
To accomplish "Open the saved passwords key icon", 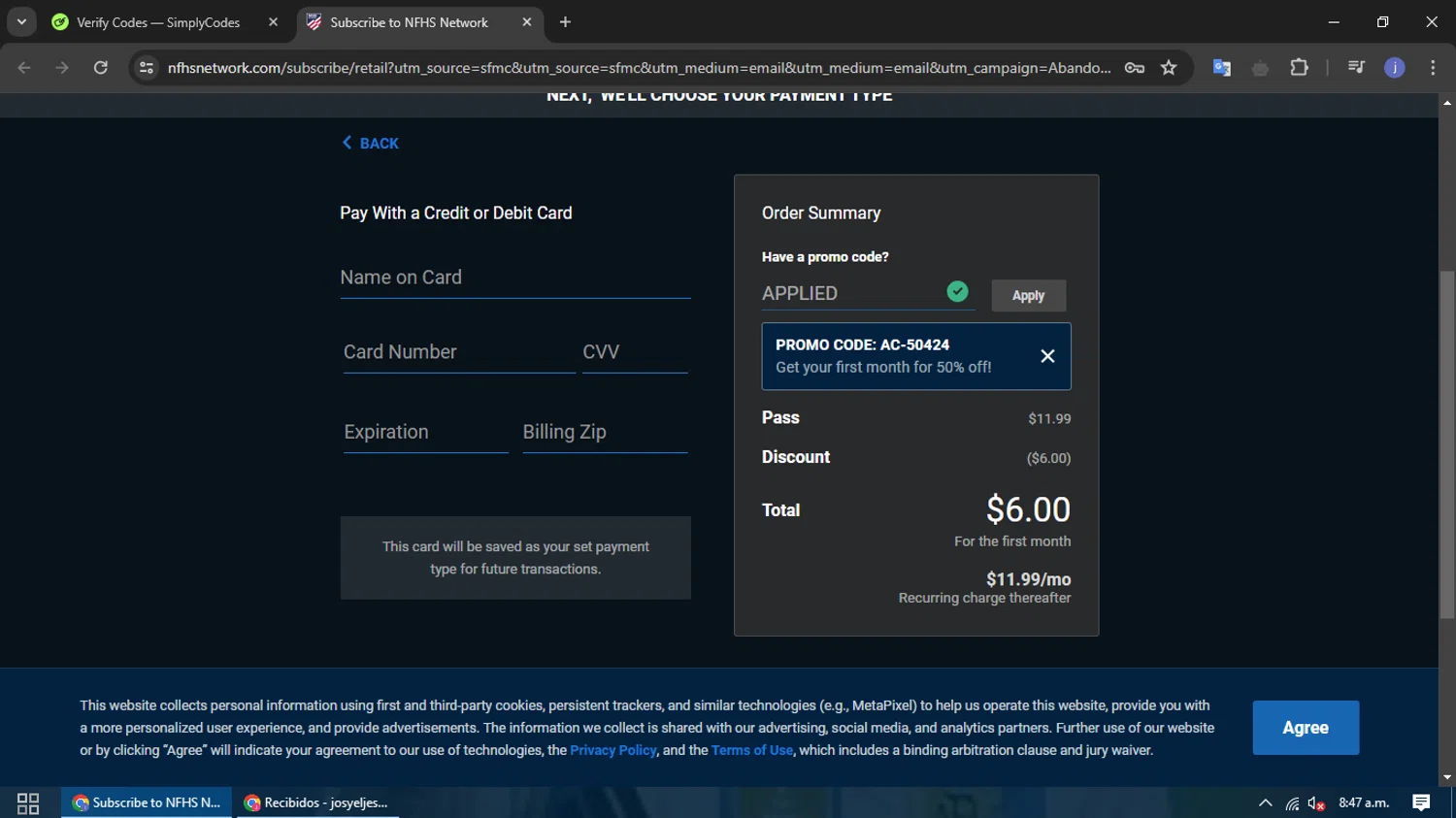I will coord(1134,68).
